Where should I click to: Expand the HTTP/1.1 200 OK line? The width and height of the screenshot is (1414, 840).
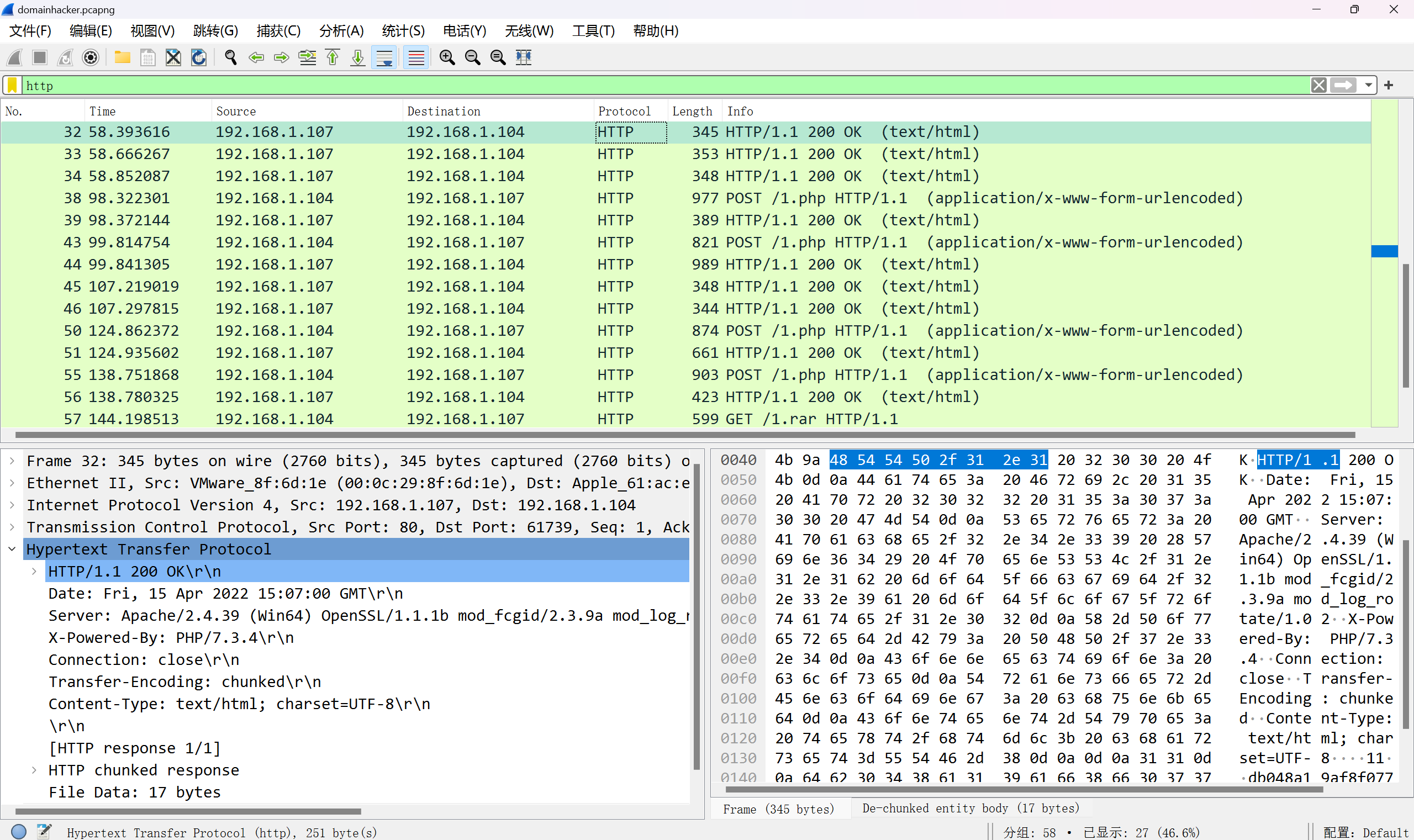tap(34, 571)
